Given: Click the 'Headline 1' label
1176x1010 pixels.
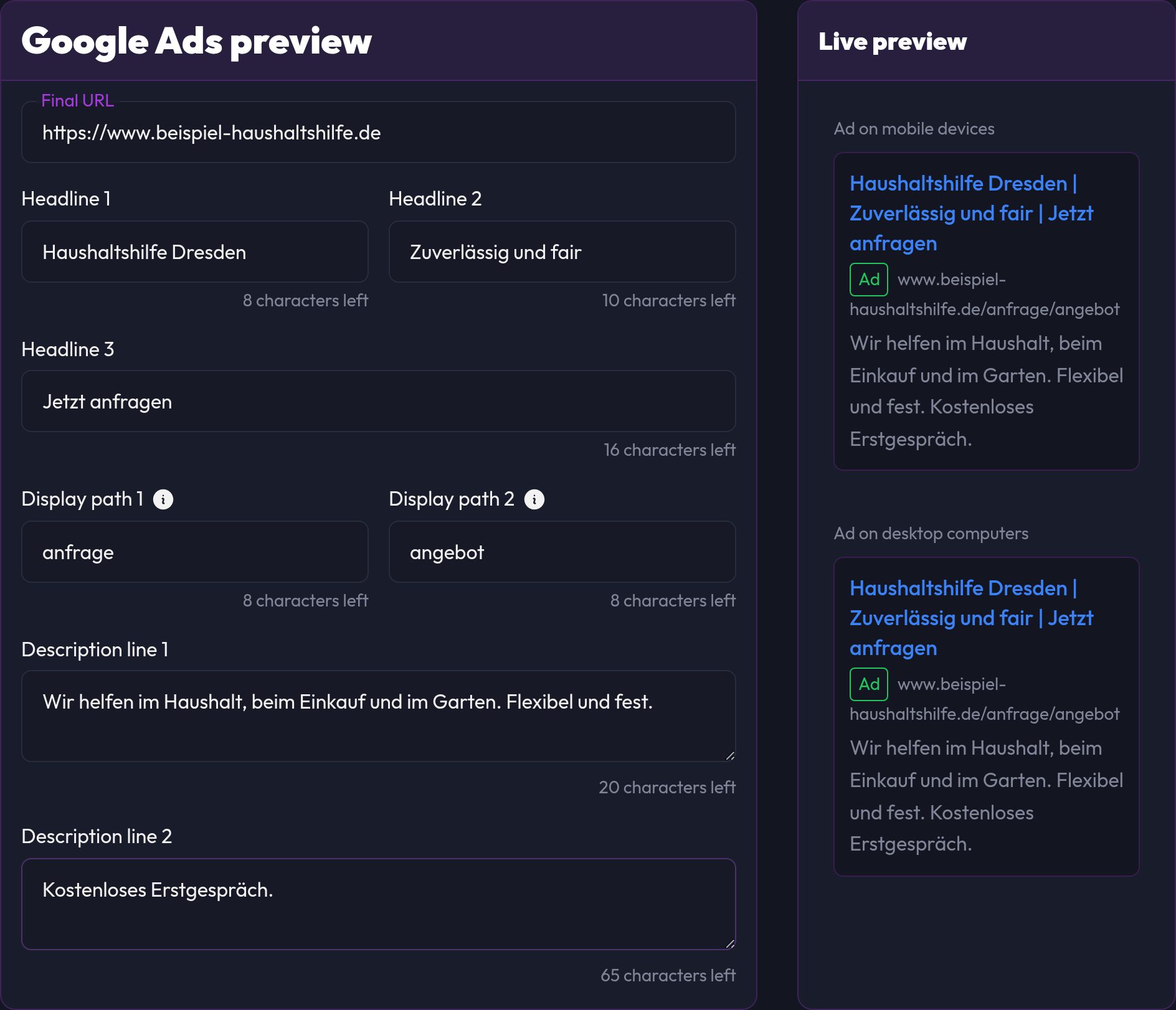Looking at the screenshot, I should tap(66, 199).
